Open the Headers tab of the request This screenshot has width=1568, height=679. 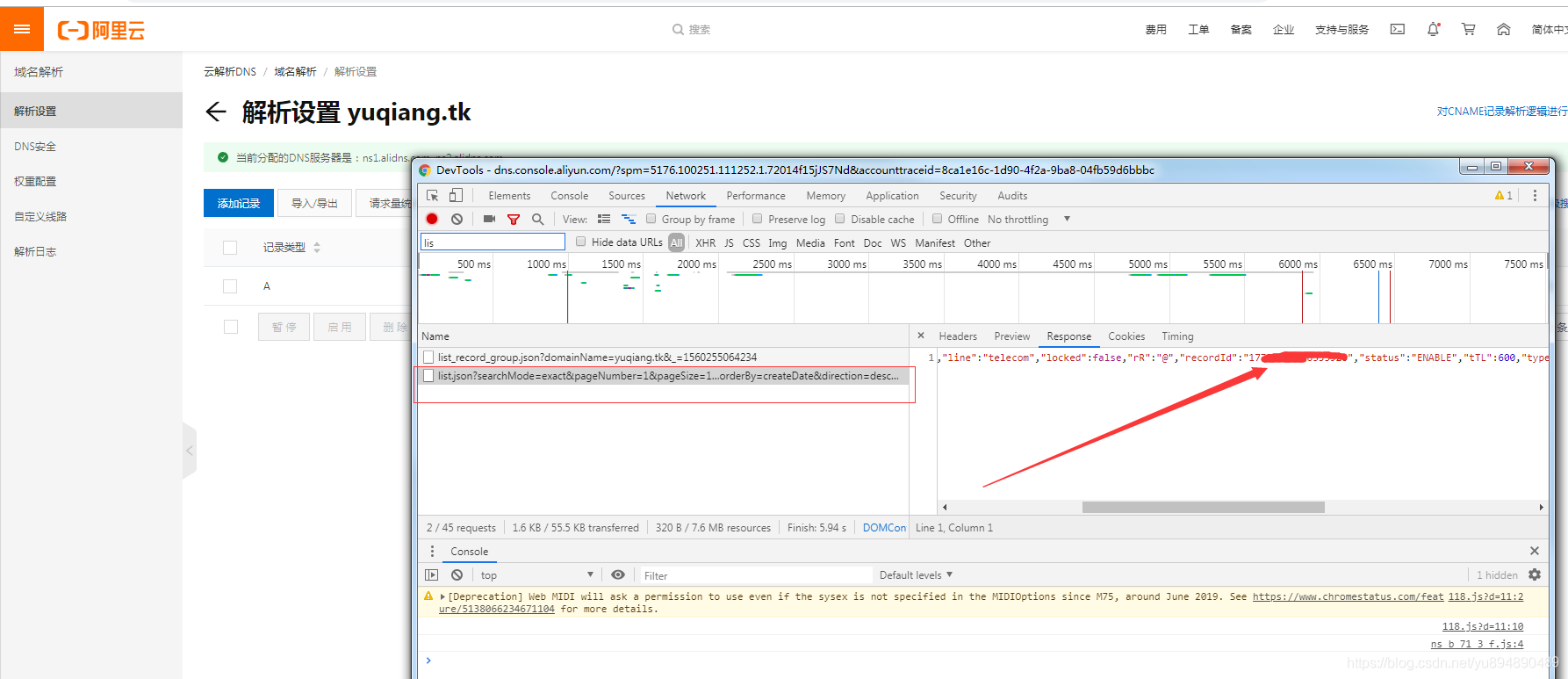(x=958, y=336)
